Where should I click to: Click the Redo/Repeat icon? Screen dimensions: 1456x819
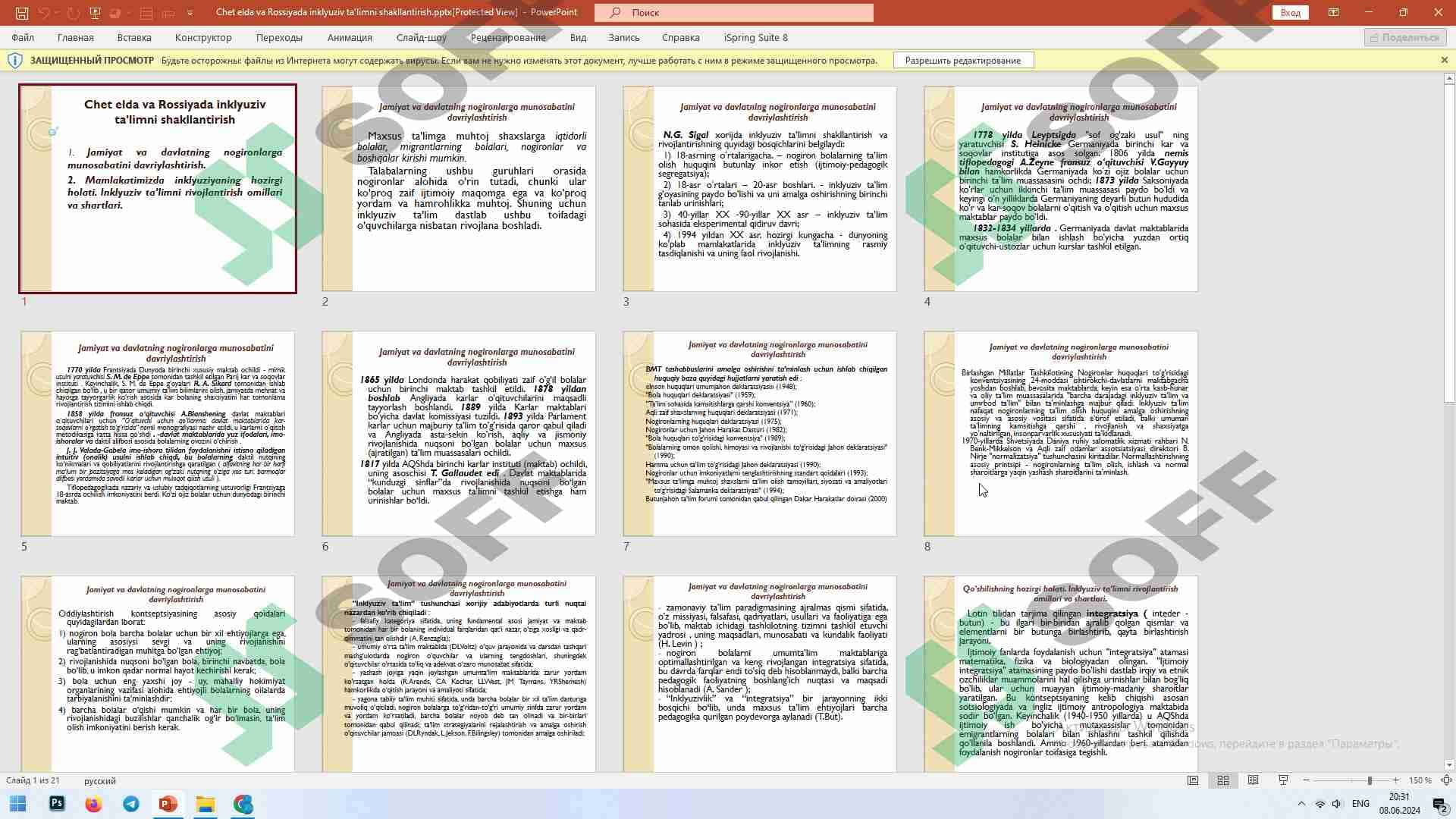73,13
